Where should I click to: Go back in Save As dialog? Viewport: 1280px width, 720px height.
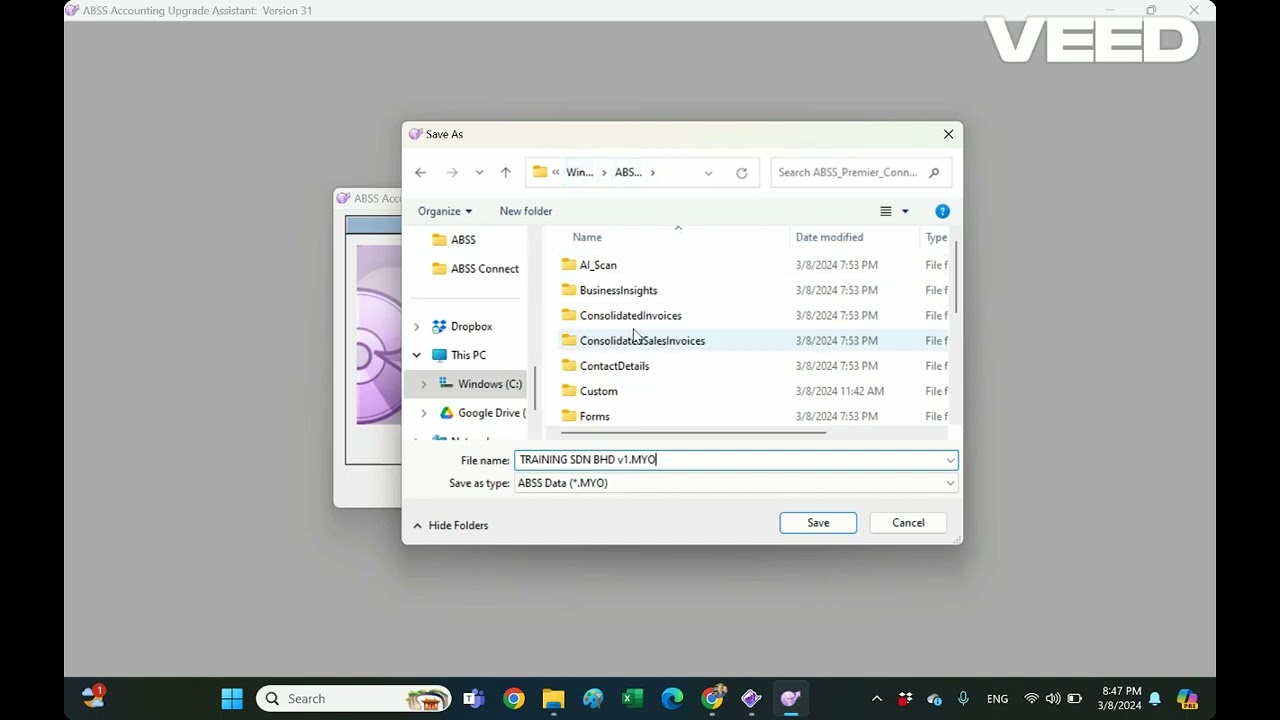tap(420, 172)
